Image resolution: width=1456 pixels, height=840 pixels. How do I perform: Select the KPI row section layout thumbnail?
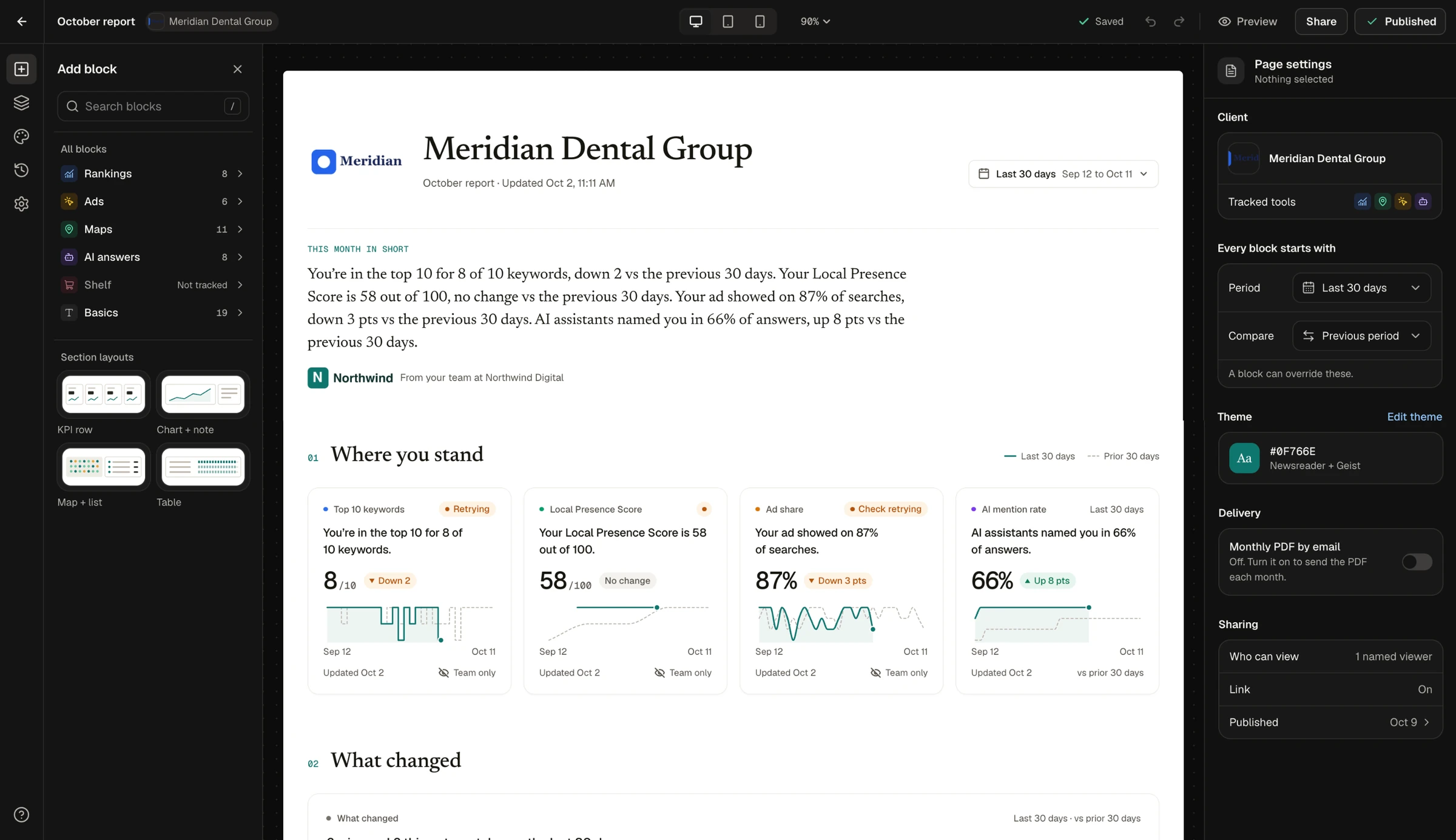(x=104, y=395)
